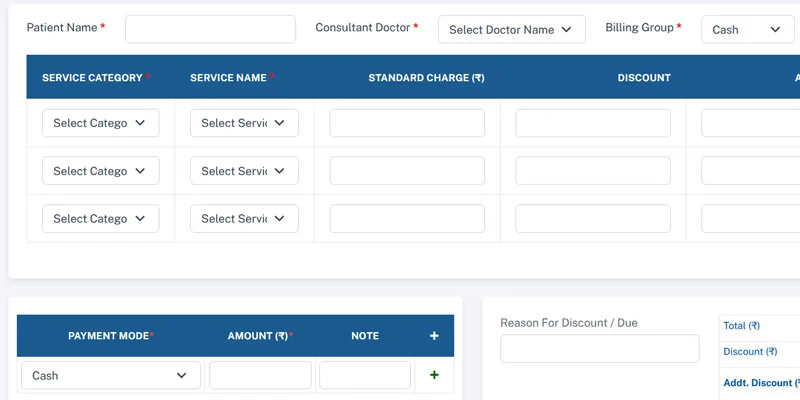Click the payment Amount input field
This screenshot has width=800, height=400.
260,376
